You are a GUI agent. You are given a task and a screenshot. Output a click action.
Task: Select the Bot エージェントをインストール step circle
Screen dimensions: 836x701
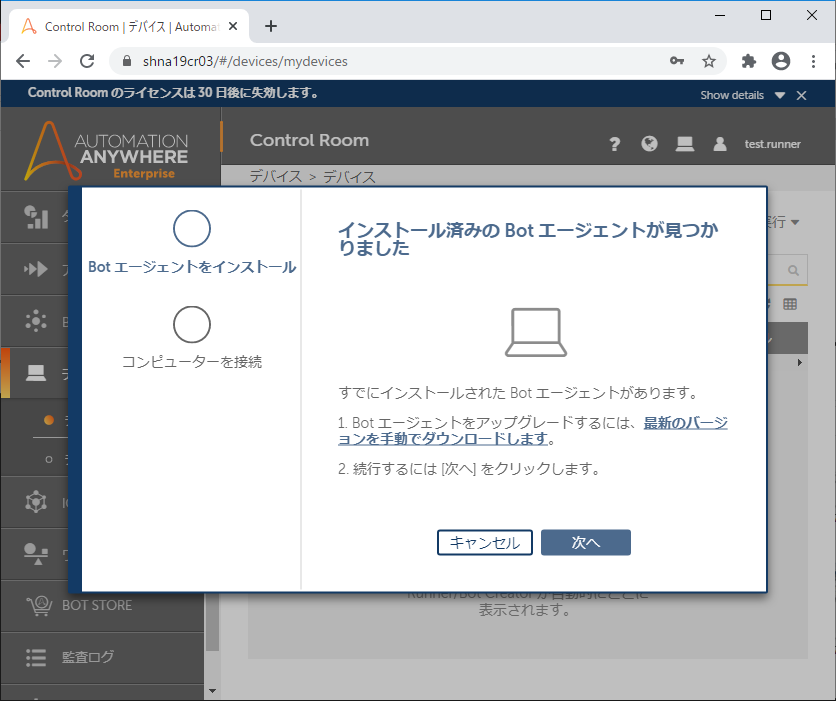pos(192,229)
